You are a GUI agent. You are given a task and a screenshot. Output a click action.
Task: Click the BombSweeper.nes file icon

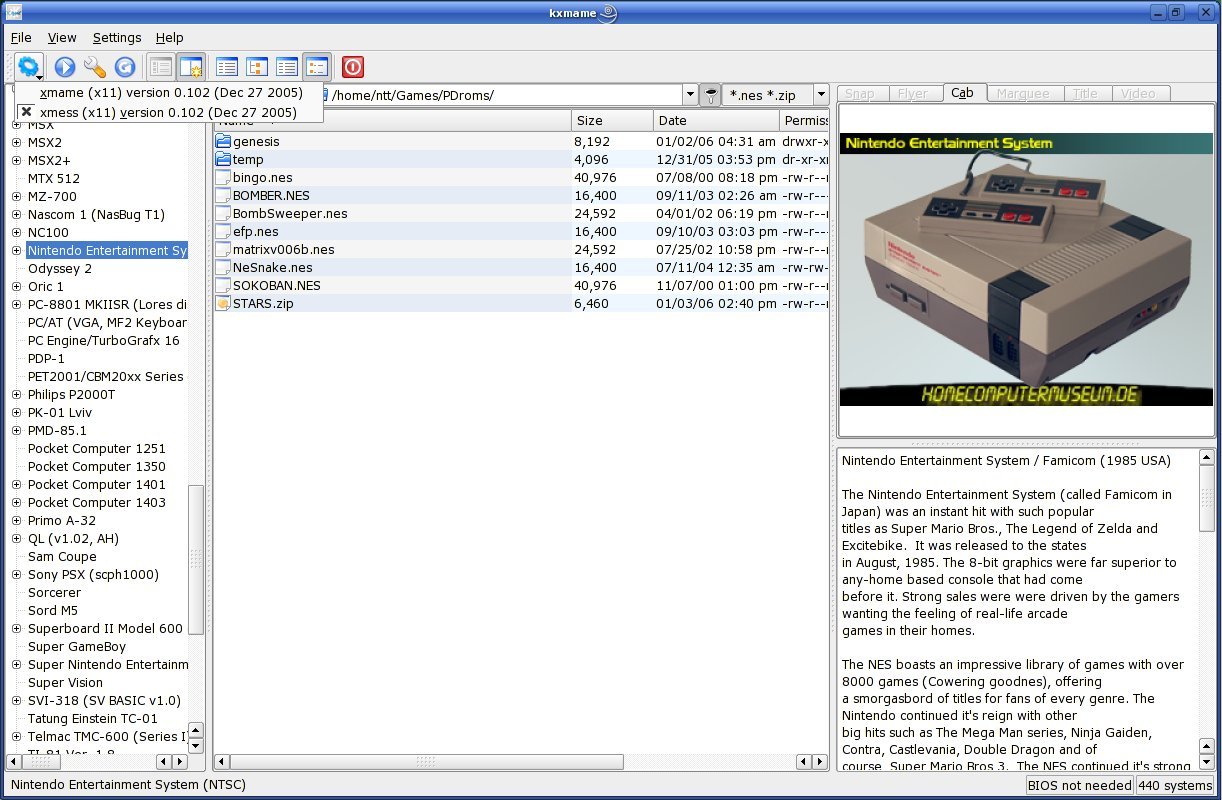point(223,213)
